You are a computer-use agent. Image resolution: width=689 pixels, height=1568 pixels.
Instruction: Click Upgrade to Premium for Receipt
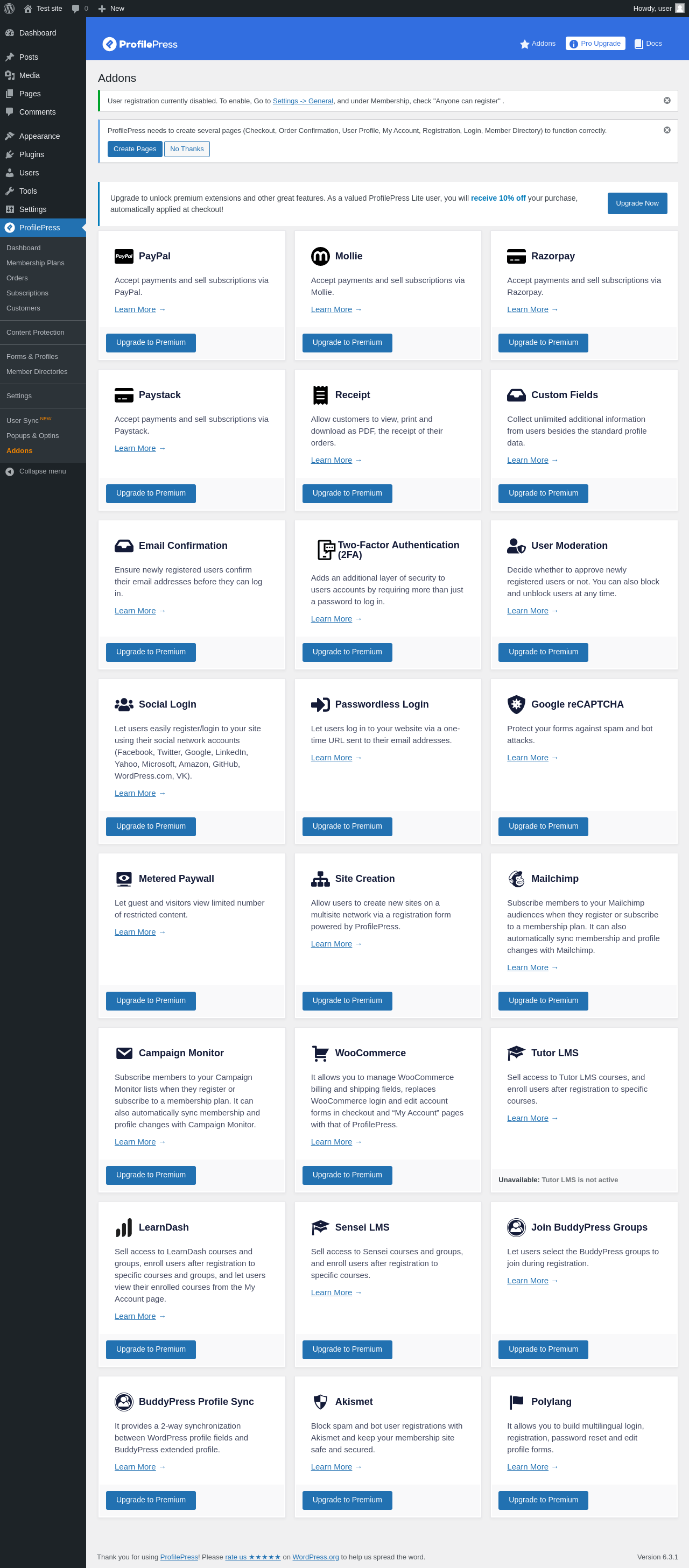pos(347,493)
